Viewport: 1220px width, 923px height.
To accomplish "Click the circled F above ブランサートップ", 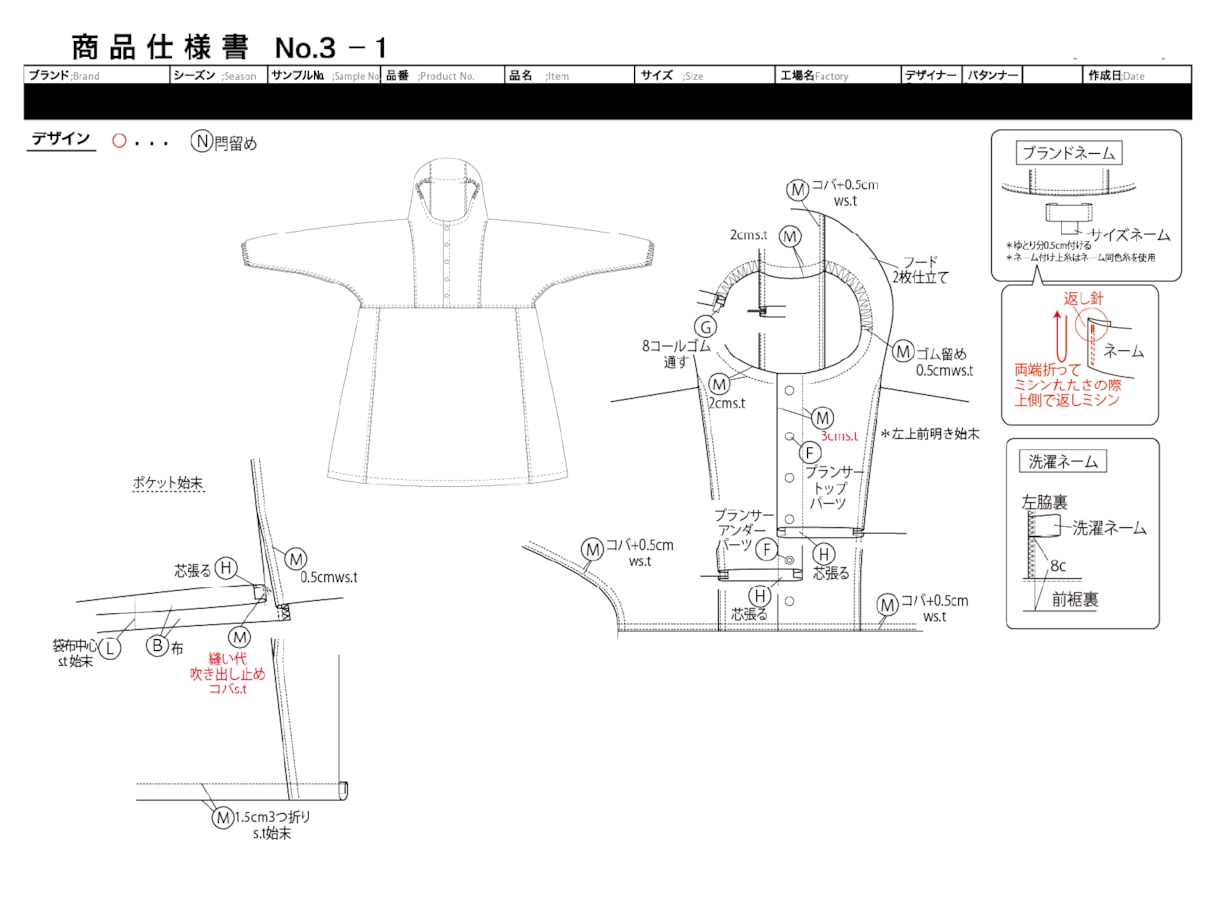I will 810,451.
